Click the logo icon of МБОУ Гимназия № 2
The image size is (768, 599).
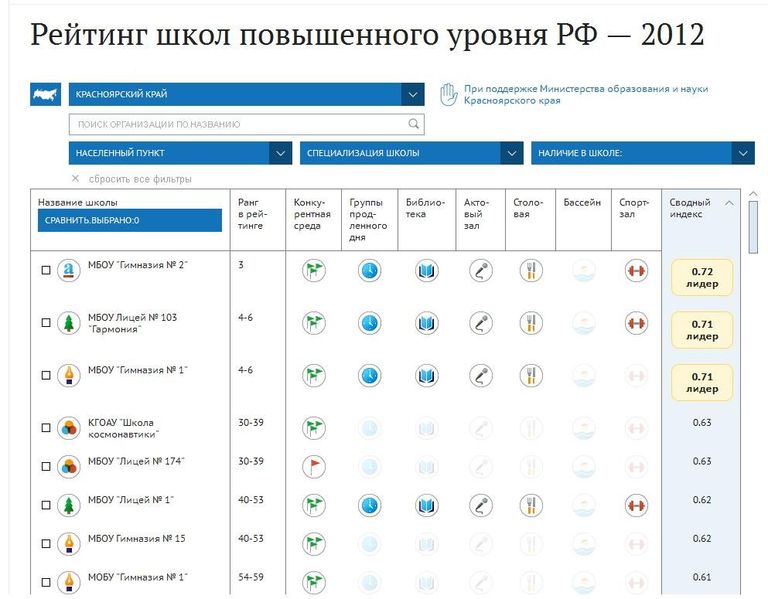(69, 270)
